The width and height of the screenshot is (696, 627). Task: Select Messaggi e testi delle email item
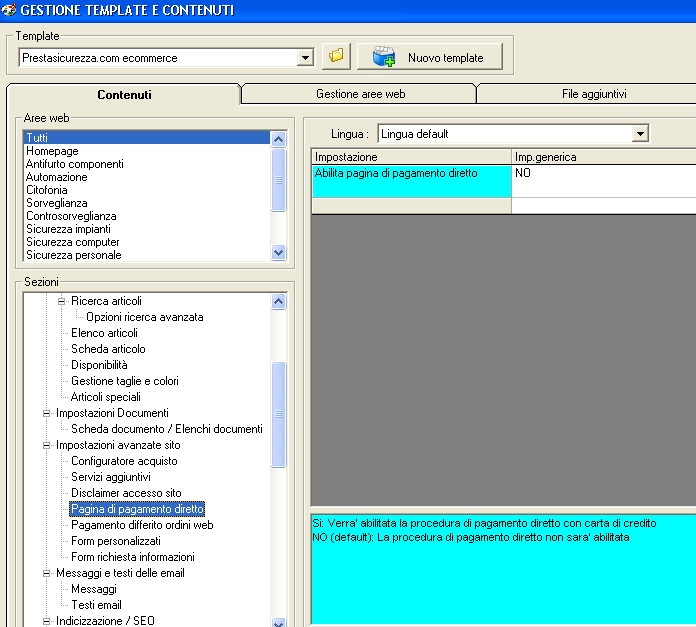pyautogui.click(x=120, y=572)
